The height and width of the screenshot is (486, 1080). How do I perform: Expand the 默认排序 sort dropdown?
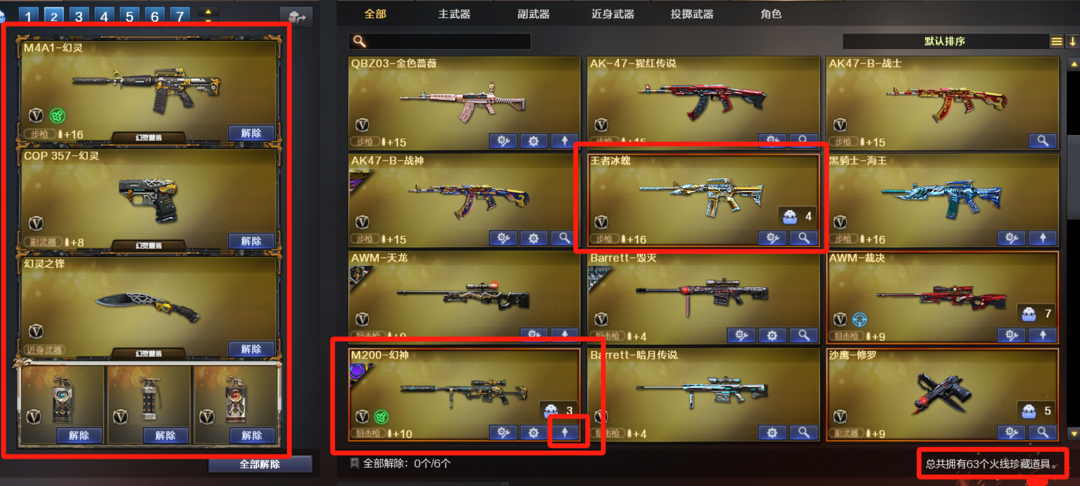945,41
